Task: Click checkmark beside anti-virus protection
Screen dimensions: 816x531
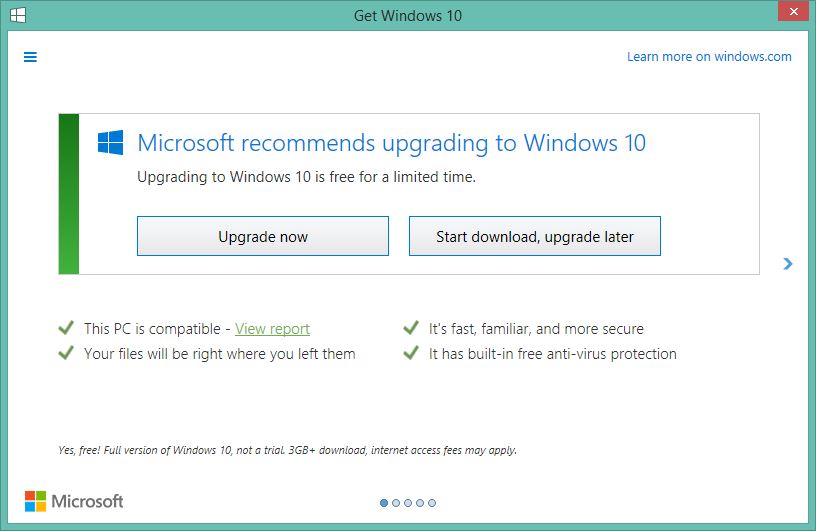Action: tap(411, 353)
